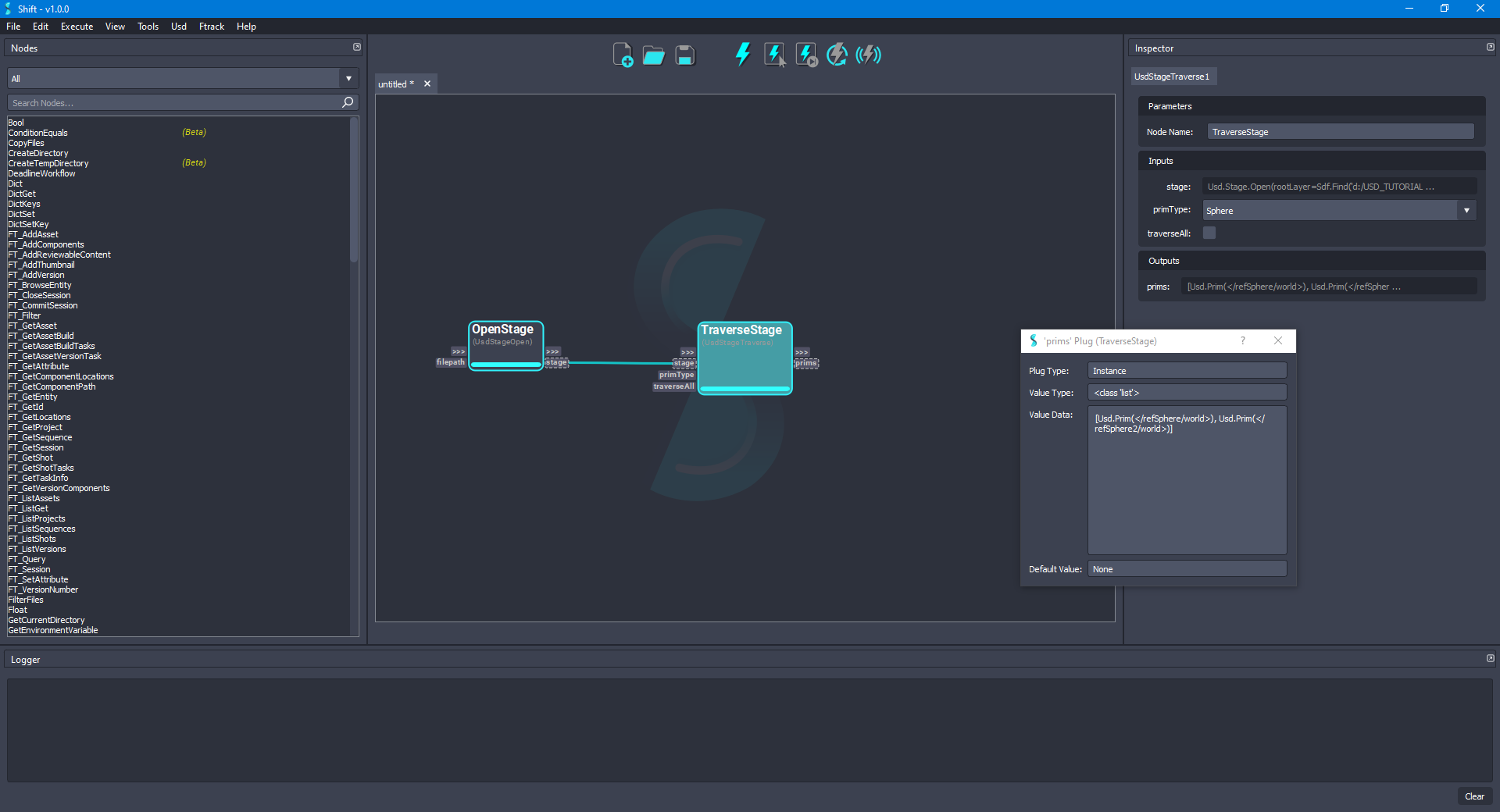This screenshot has width=1500, height=812.
Task: Run execution on selected nodes only
Action: (773, 55)
